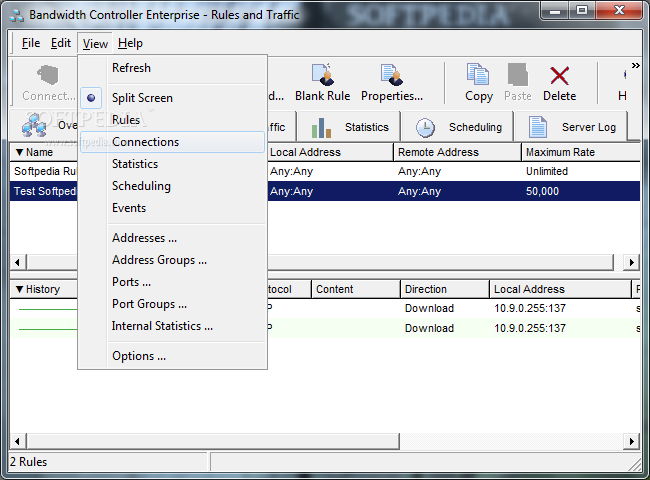
Task: Click the application icon in title bar
Action: point(17,15)
